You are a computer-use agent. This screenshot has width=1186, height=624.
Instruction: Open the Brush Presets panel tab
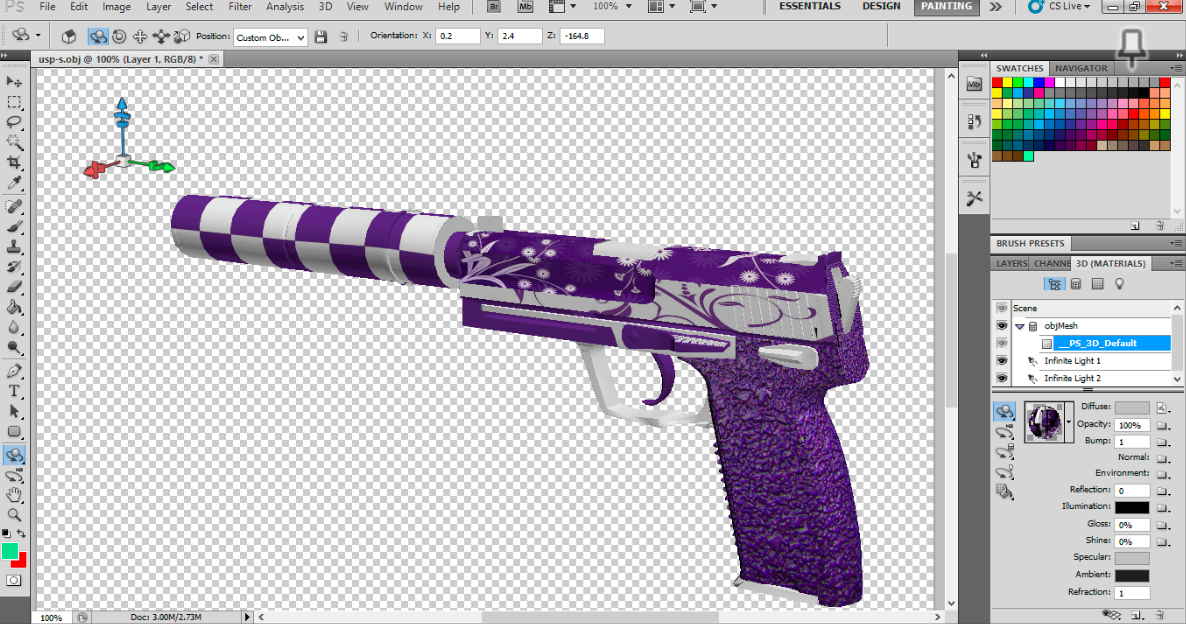click(1029, 244)
